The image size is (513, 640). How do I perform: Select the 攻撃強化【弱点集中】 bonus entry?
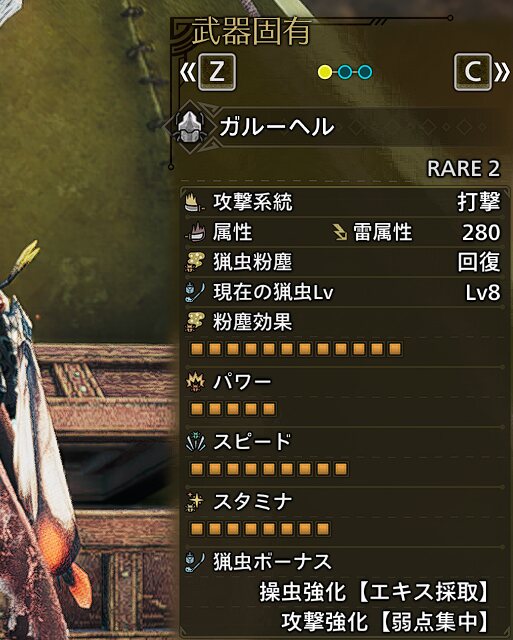[385, 622]
